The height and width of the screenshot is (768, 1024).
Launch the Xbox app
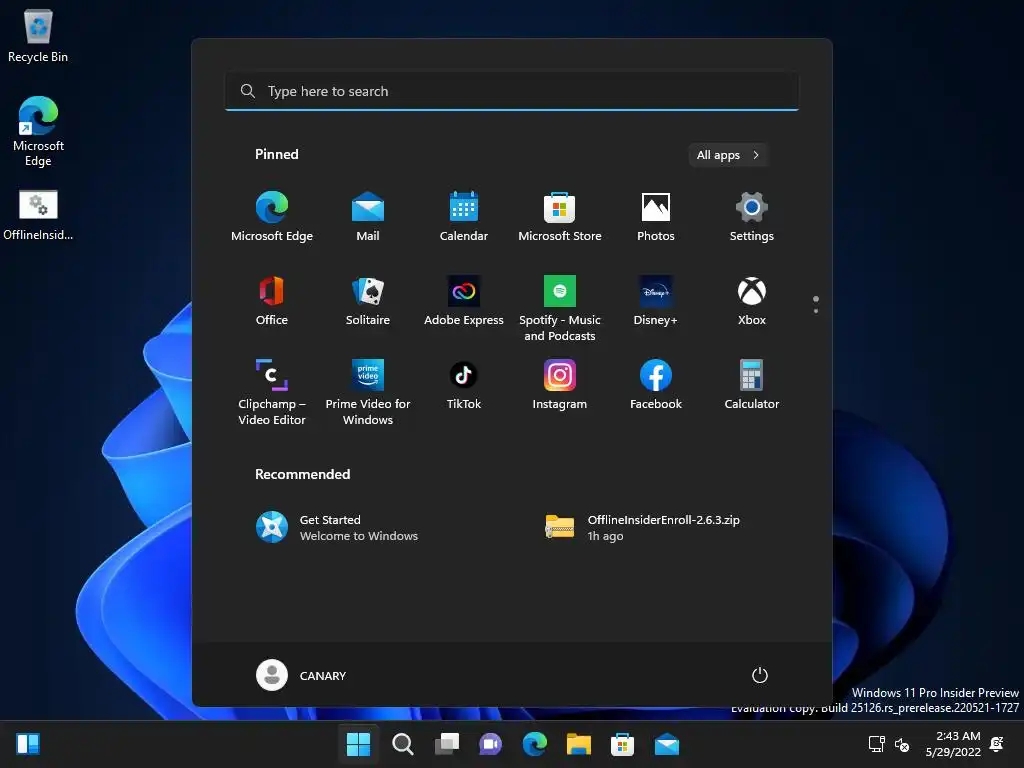(752, 300)
